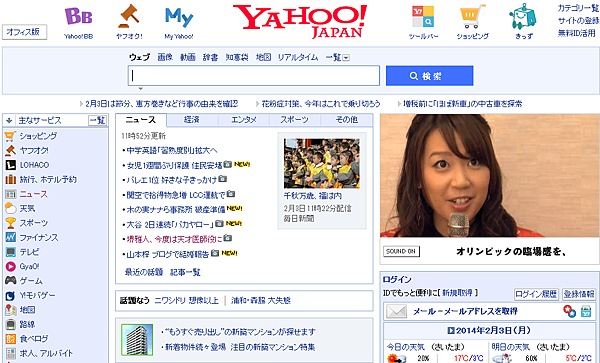Switch to the Economy tab

[x=192, y=120]
